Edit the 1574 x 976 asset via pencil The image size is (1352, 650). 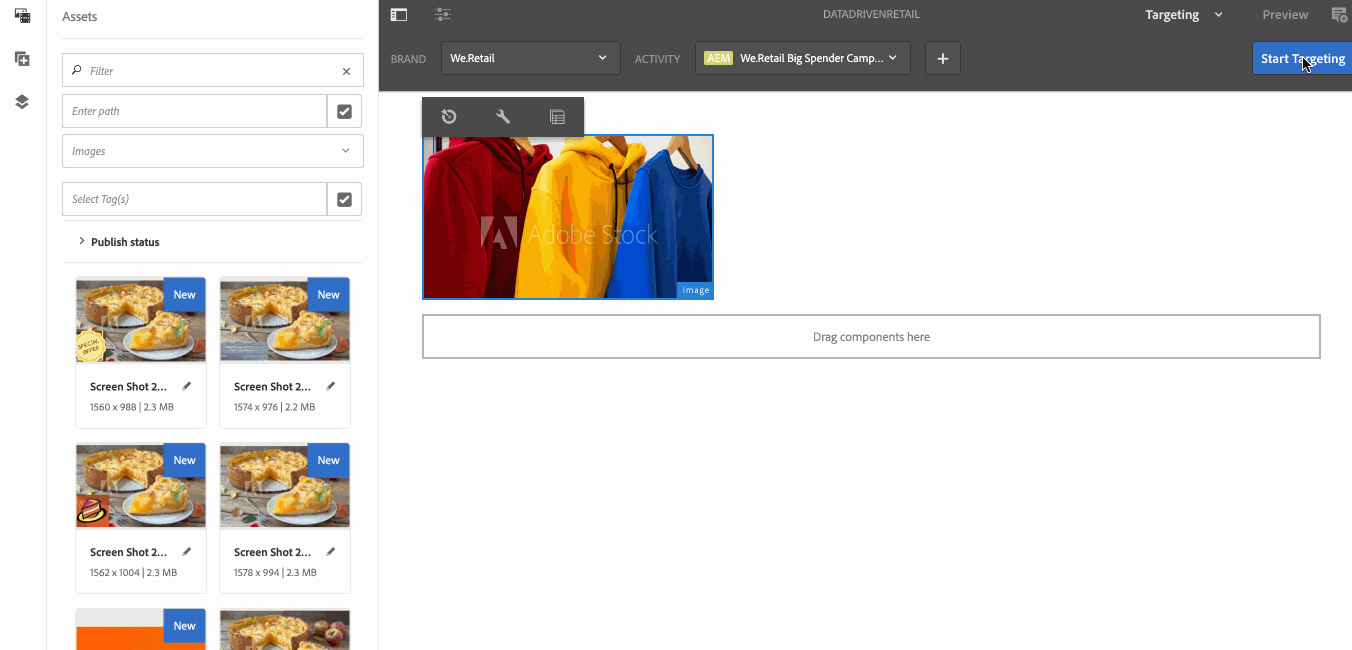pos(331,386)
